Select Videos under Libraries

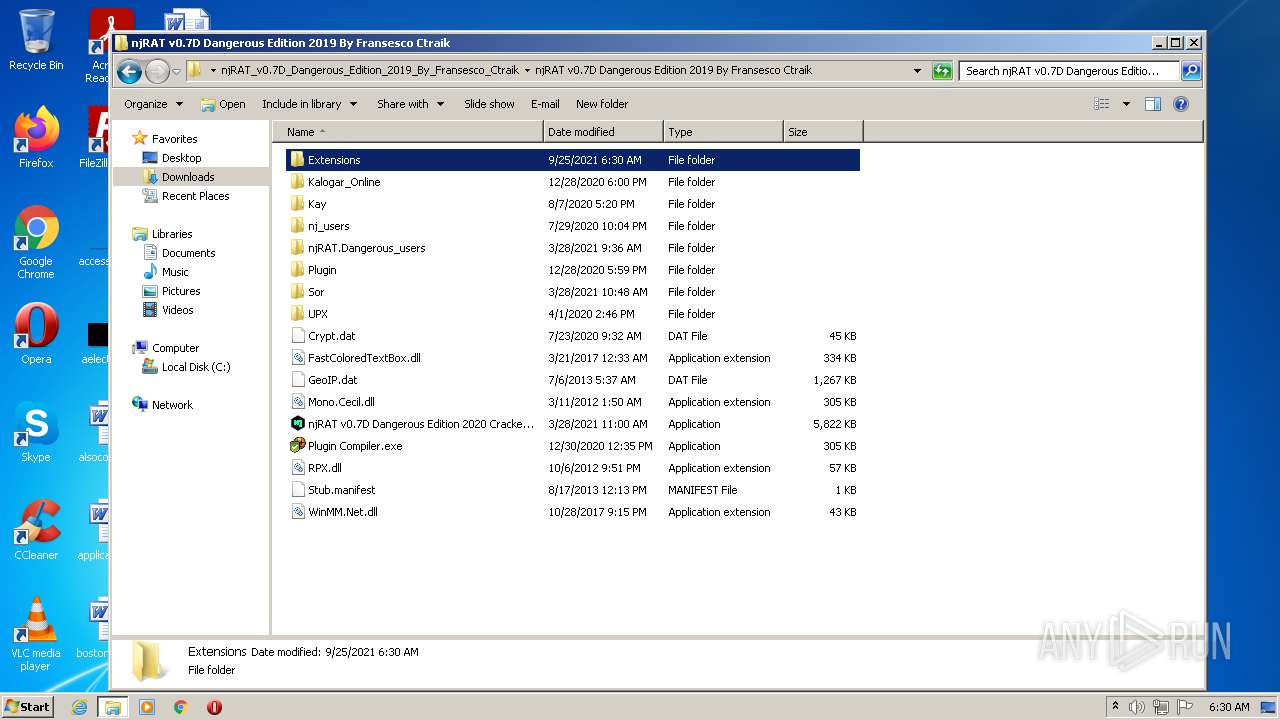pos(178,310)
